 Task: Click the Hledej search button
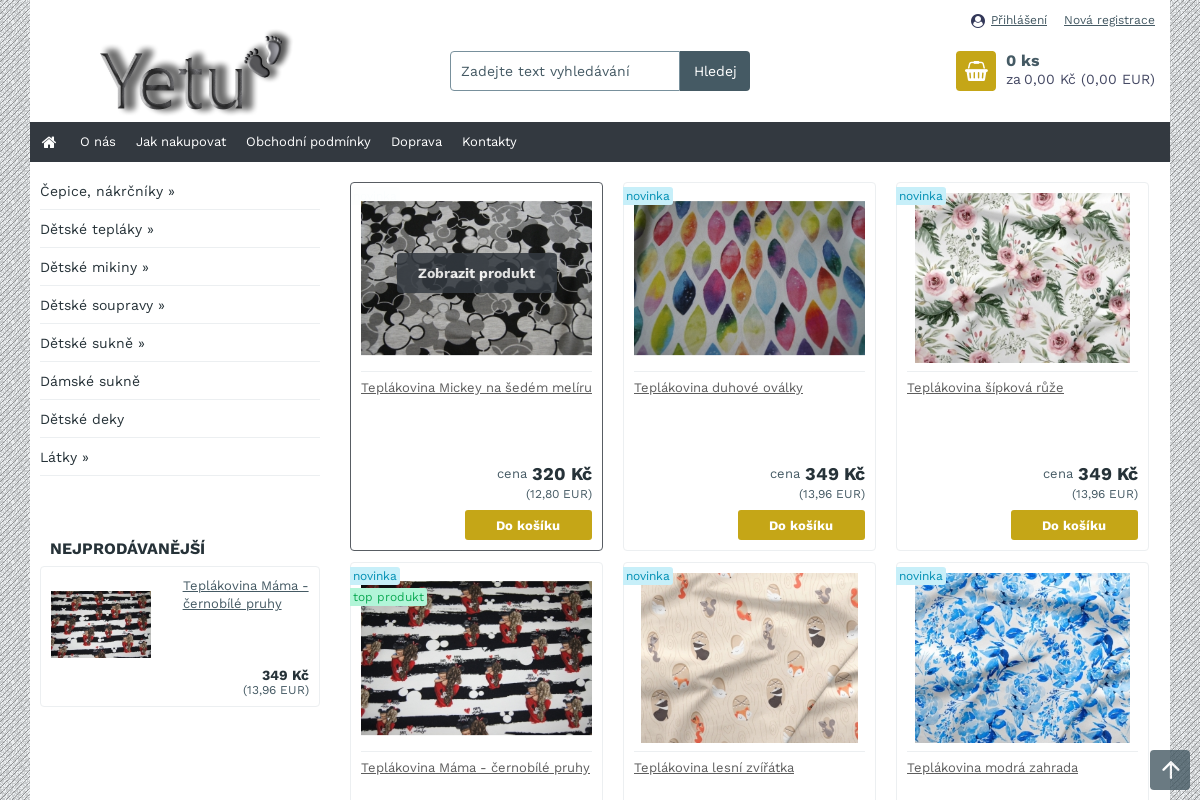click(715, 71)
